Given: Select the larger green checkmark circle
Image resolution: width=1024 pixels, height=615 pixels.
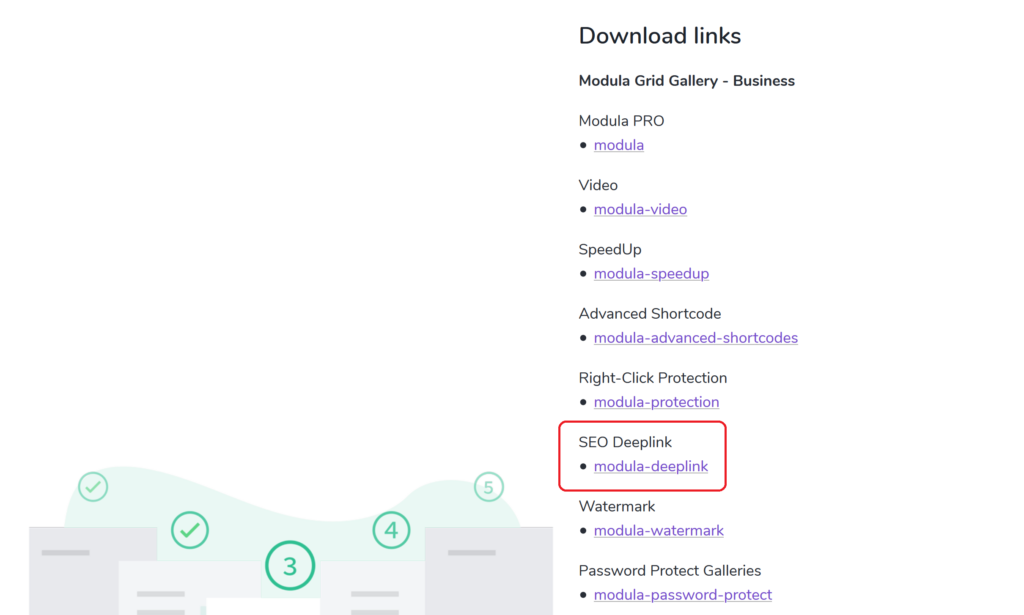Looking at the screenshot, I should pyautogui.click(x=190, y=530).
